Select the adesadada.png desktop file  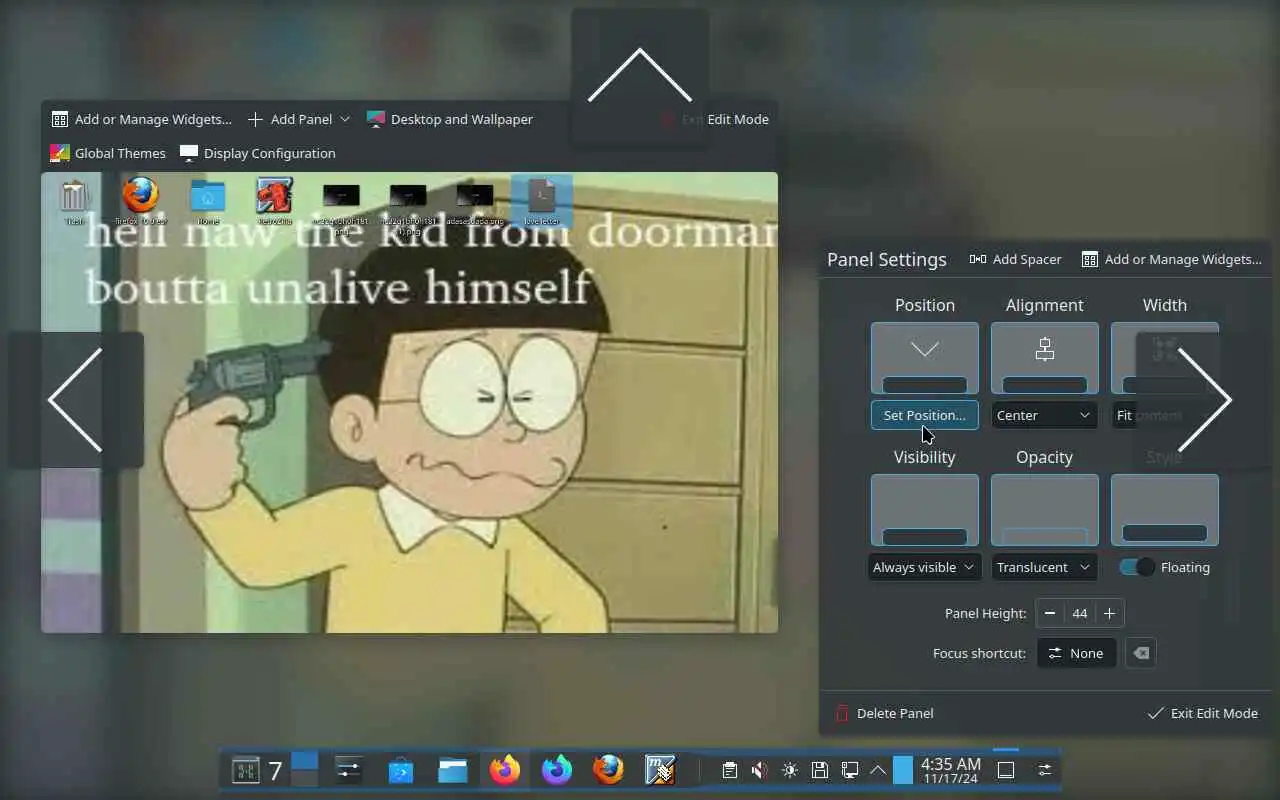474,201
